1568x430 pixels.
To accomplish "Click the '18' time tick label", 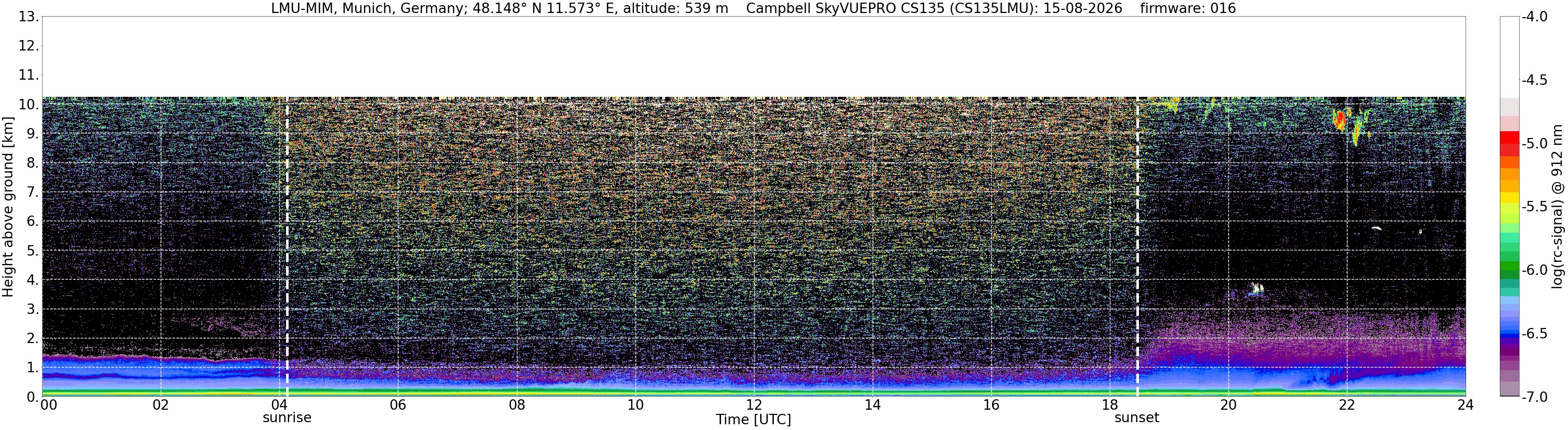I will (1110, 405).
